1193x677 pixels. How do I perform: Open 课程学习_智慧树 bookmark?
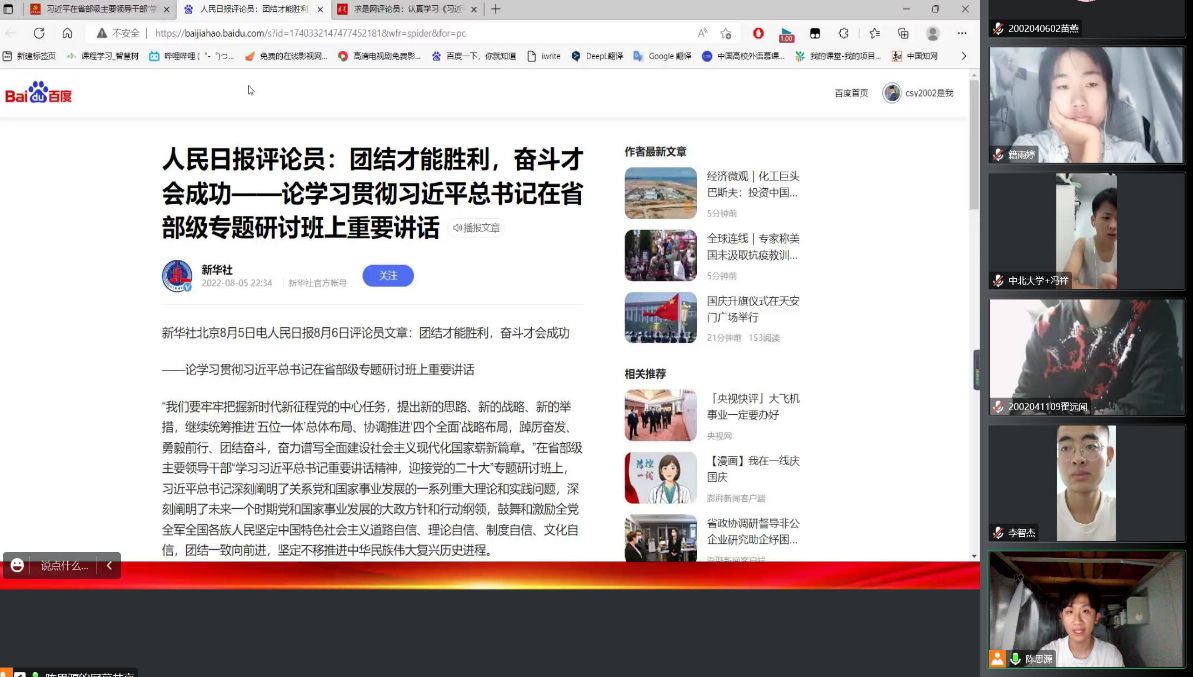point(103,56)
